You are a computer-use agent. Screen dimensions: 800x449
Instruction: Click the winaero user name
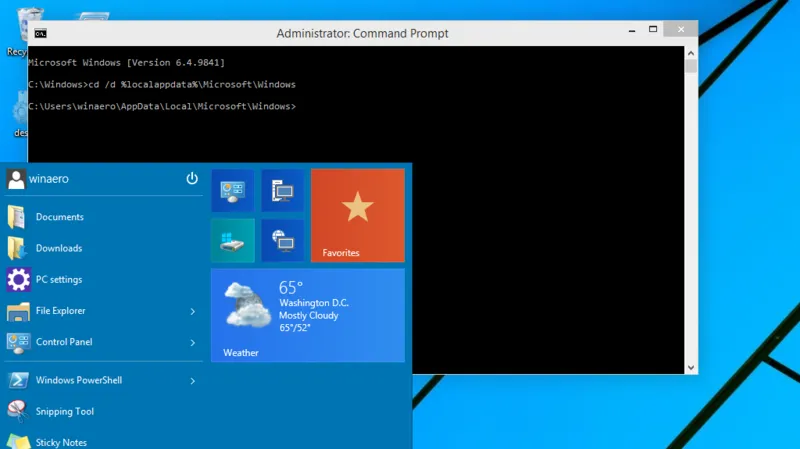click(48, 179)
